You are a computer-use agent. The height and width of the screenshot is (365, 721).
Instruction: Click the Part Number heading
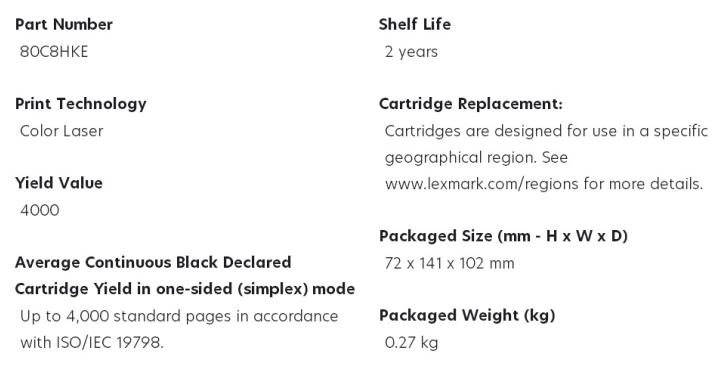tap(64, 24)
